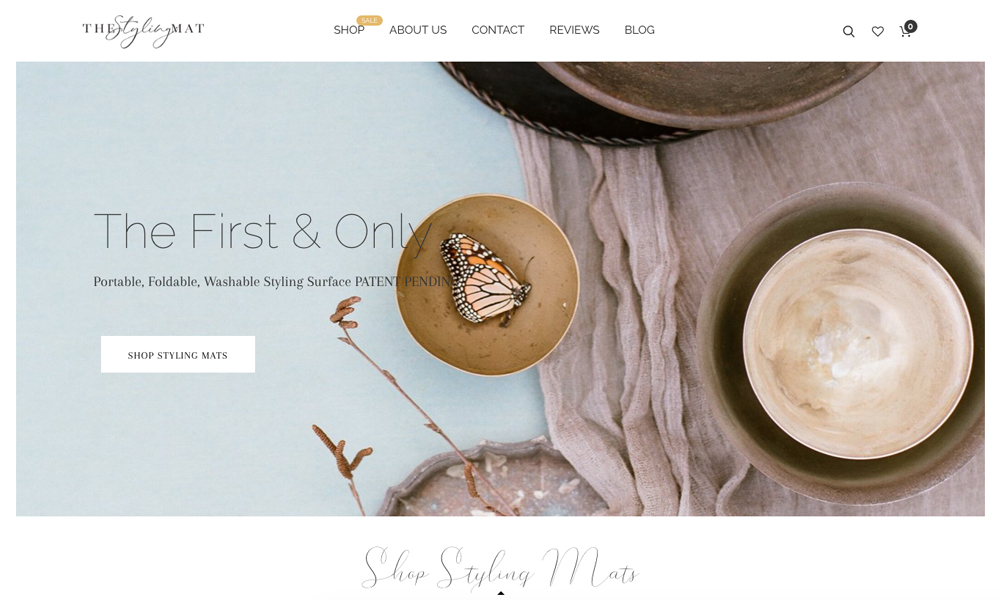This screenshot has height=600, width=1000.
Task: Open the Blog section
Action: click(x=639, y=30)
